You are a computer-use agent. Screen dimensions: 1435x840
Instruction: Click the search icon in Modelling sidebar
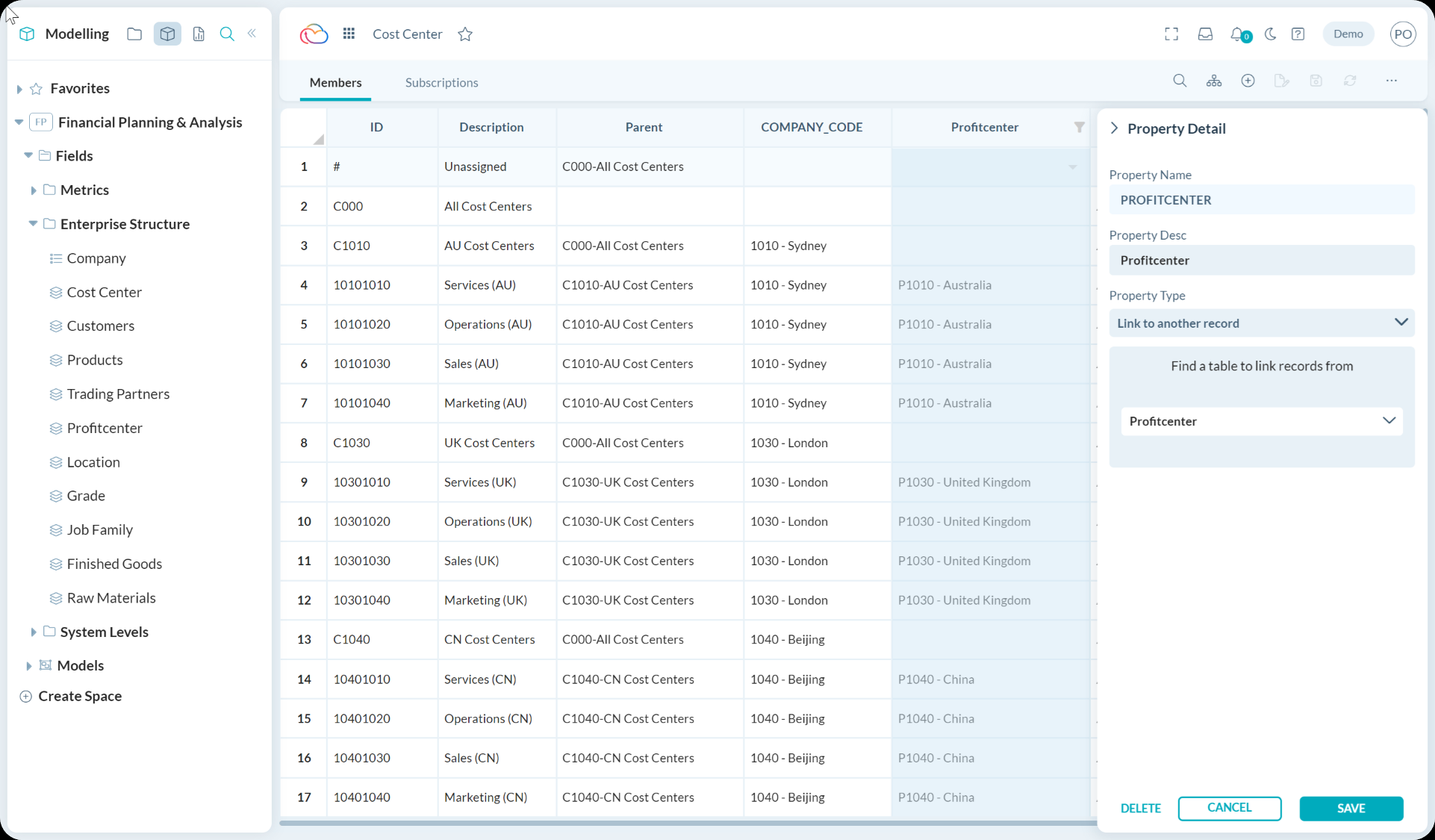pyautogui.click(x=227, y=34)
